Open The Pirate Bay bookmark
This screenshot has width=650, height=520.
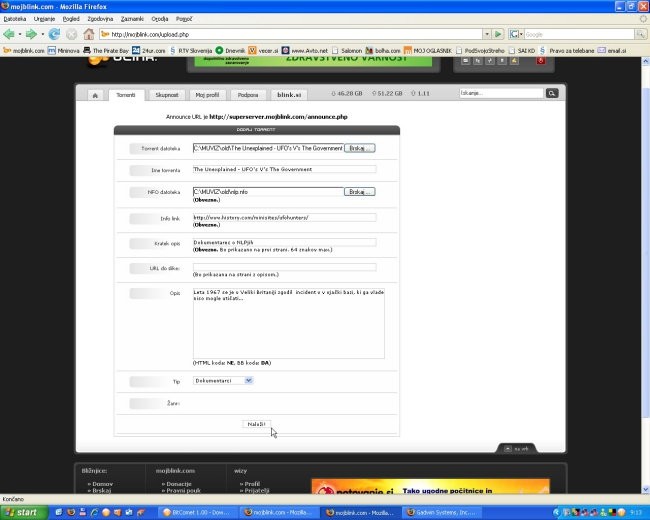(109, 49)
